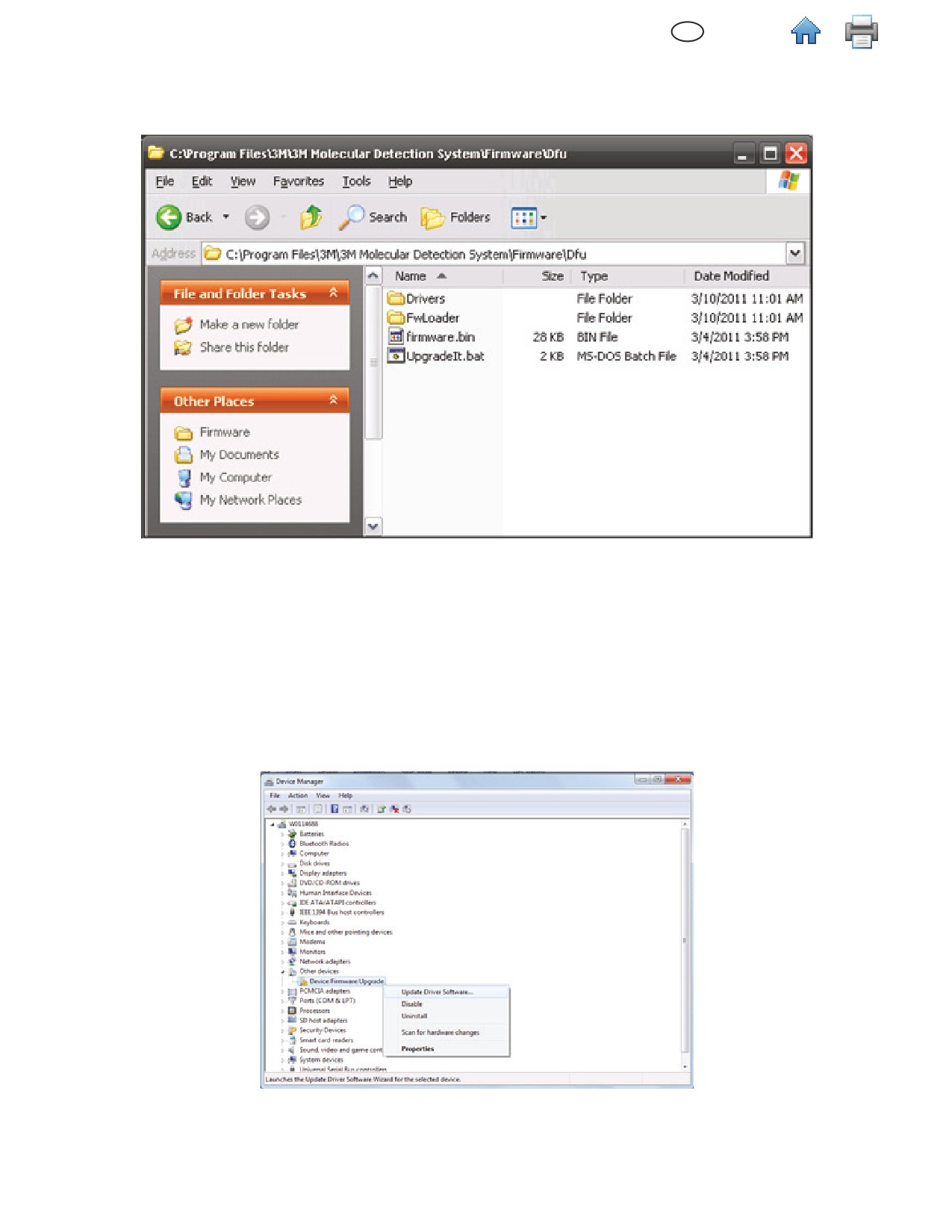Toggle the Folders pane in Explorer

[x=455, y=217]
